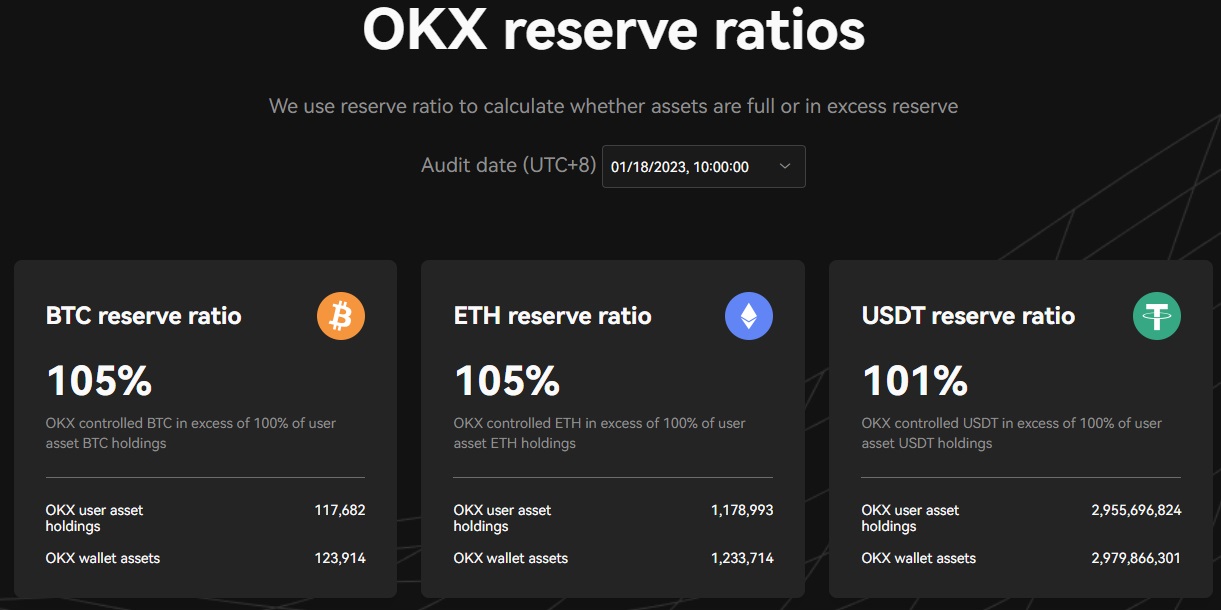Click the BTC reserve ratio heading

click(144, 316)
